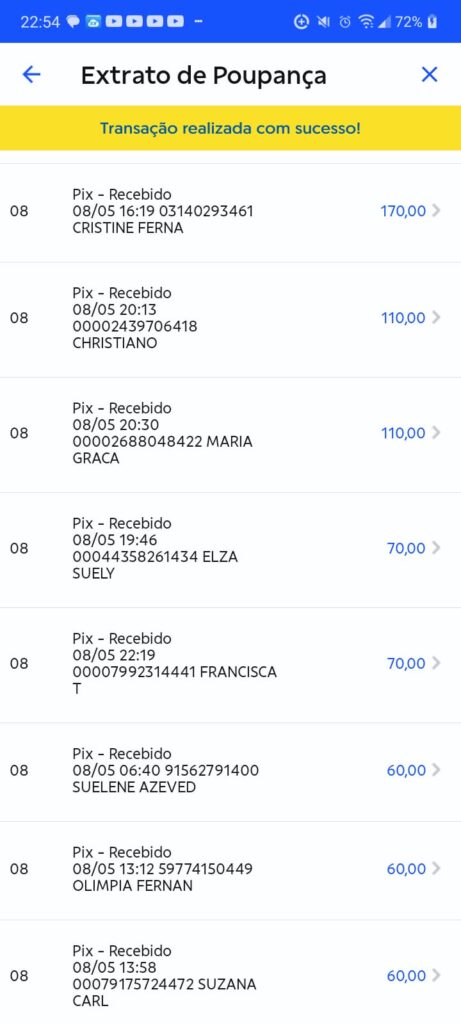Expand the Olimpia Fernan transaction chevron
Image resolution: width=461 pixels, height=1024 pixels.
point(437,869)
